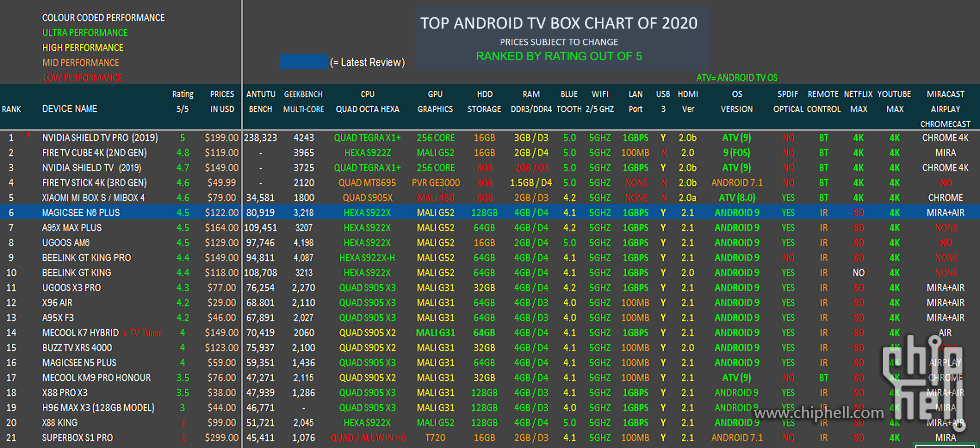Click the 'ANTUTU BENCH' column header
The image size is (980, 448).
click(x=261, y=101)
